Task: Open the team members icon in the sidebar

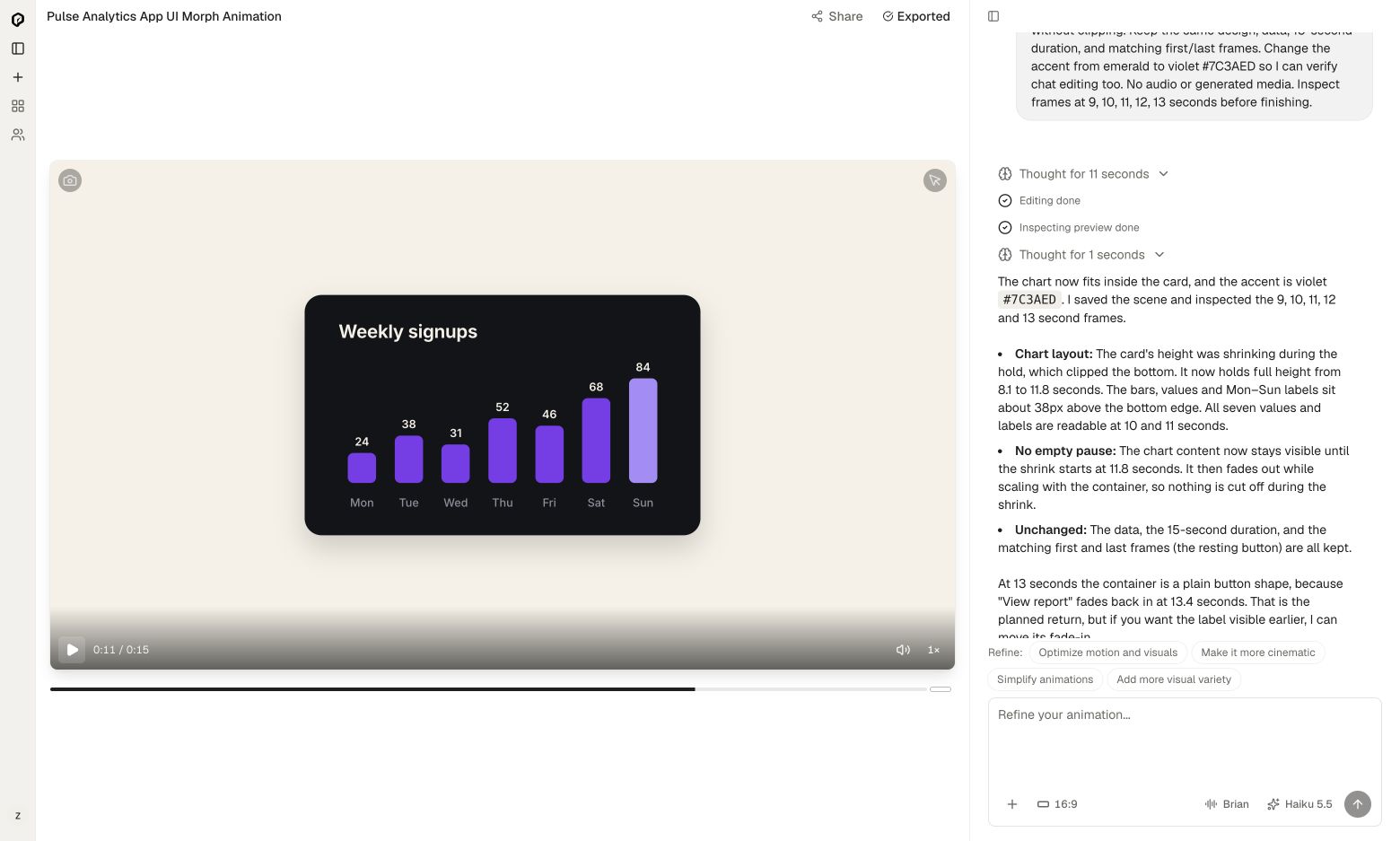Action: 18,135
